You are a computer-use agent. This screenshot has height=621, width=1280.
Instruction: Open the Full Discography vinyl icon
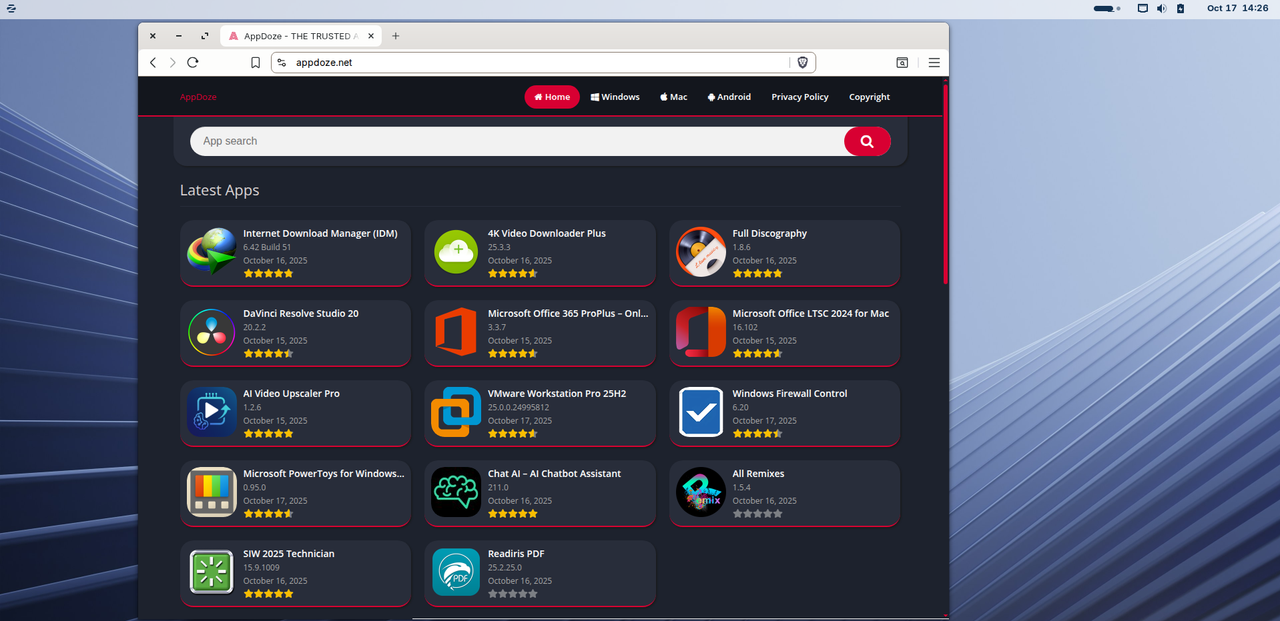(x=701, y=252)
